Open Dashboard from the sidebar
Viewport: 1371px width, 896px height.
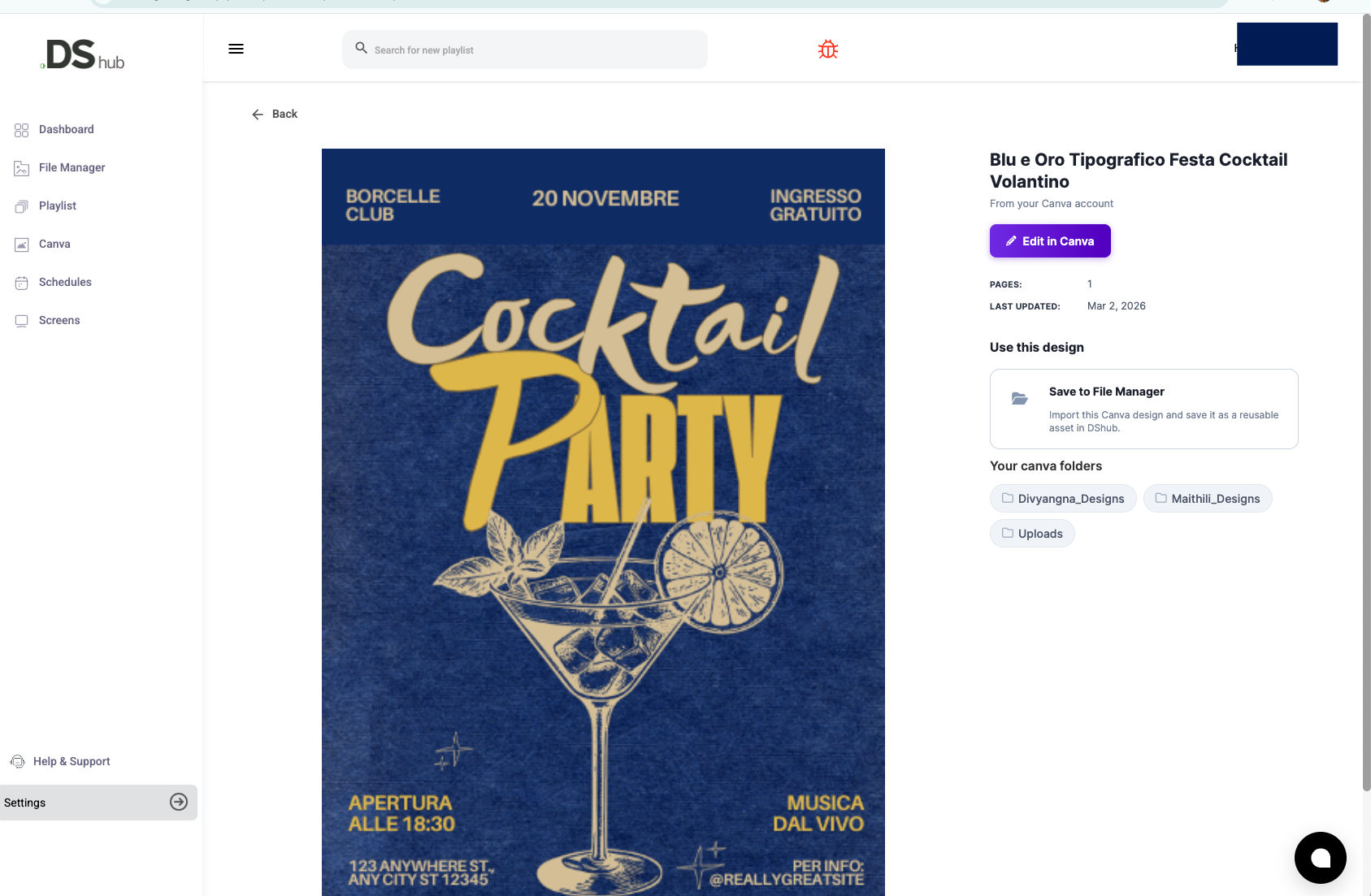click(x=66, y=129)
